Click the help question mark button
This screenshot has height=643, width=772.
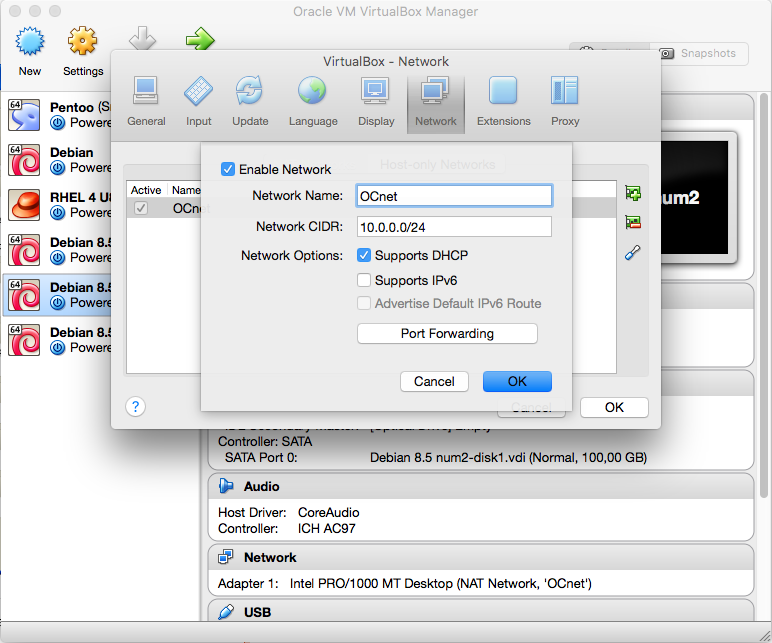pyautogui.click(x=135, y=407)
